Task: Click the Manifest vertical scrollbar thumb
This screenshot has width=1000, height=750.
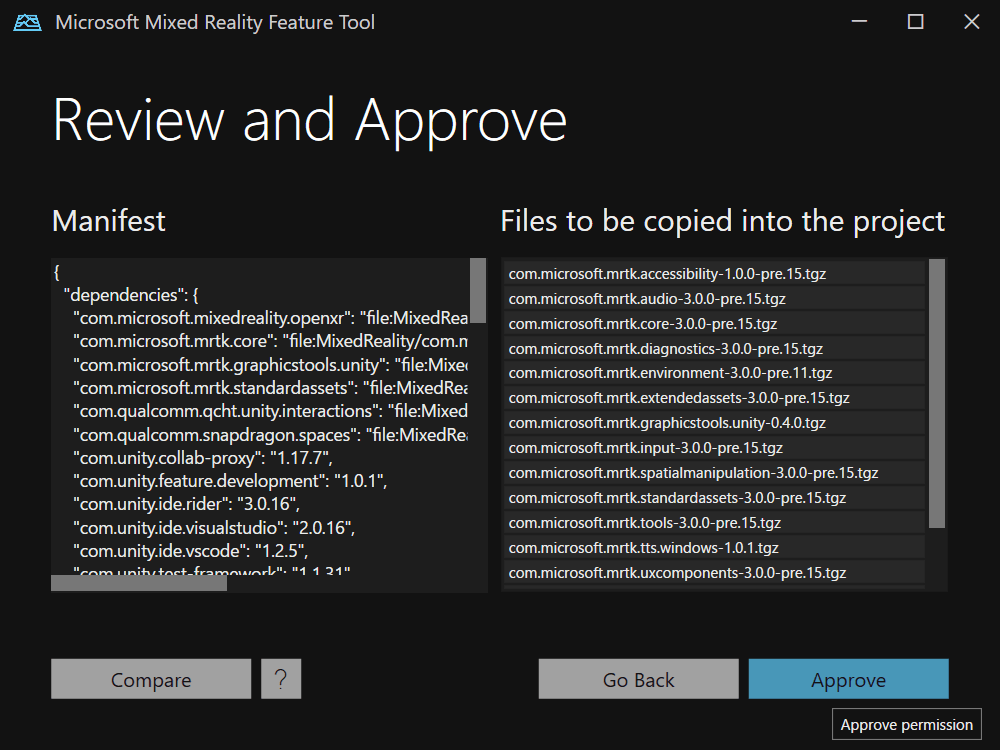Action: click(x=478, y=290)
